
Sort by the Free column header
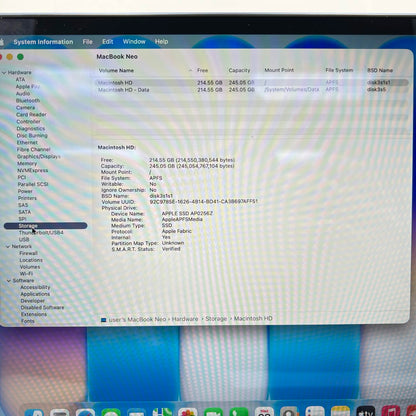click(202, 70)
